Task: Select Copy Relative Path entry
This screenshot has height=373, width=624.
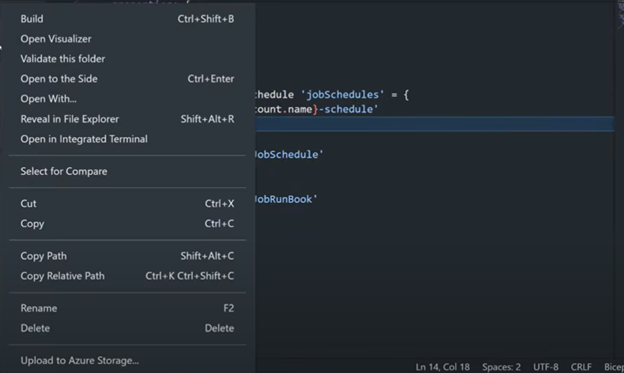Action: coord(127,276)
